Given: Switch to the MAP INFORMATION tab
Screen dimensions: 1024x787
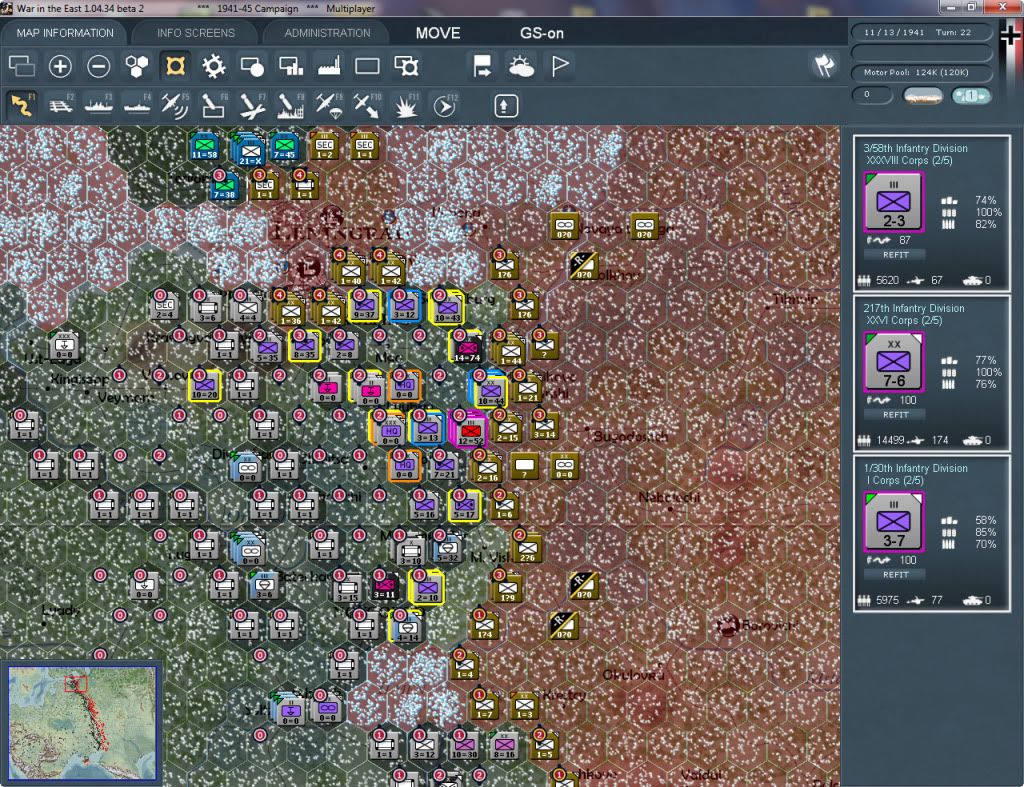Looking at the screenshot, I should pyautogui.click(x=65, y=33).
